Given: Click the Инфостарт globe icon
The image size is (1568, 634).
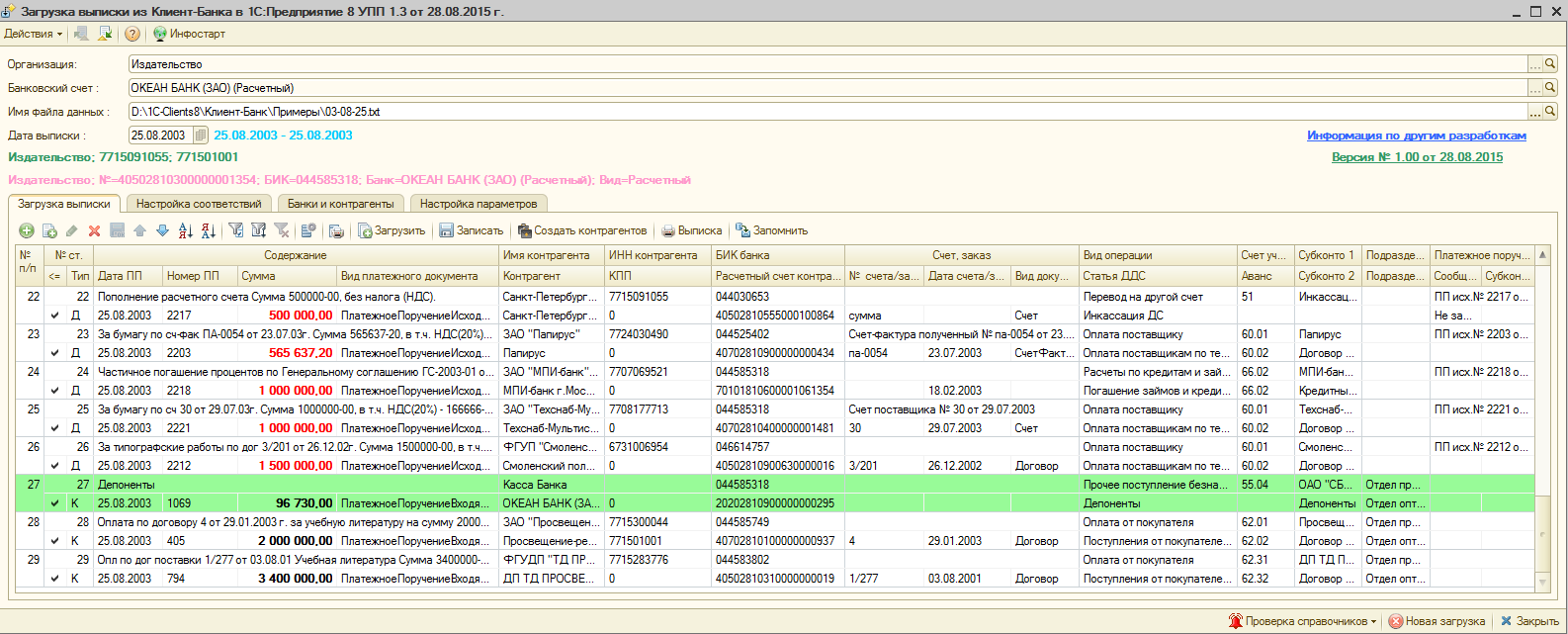Looking at the screenshot, I should (160, 34).
